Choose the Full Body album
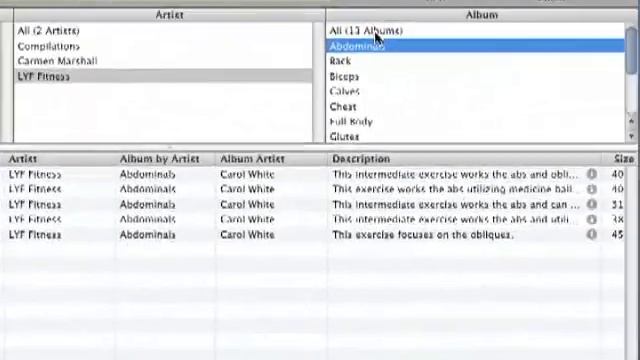Screen dimensions: 640x360 475,122
